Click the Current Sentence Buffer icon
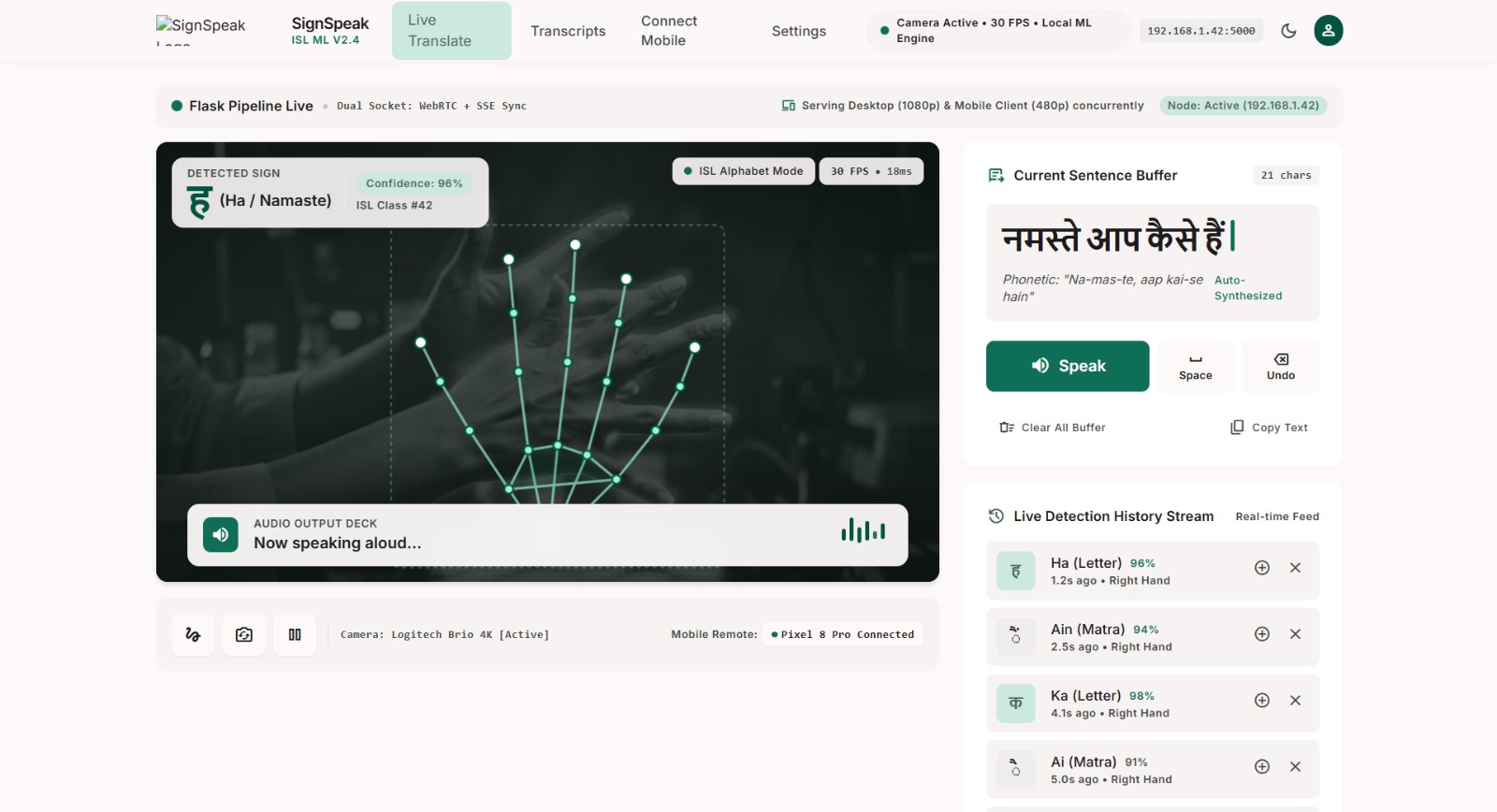The width and height of the screenshot is (1497, 812). point(996,176)
